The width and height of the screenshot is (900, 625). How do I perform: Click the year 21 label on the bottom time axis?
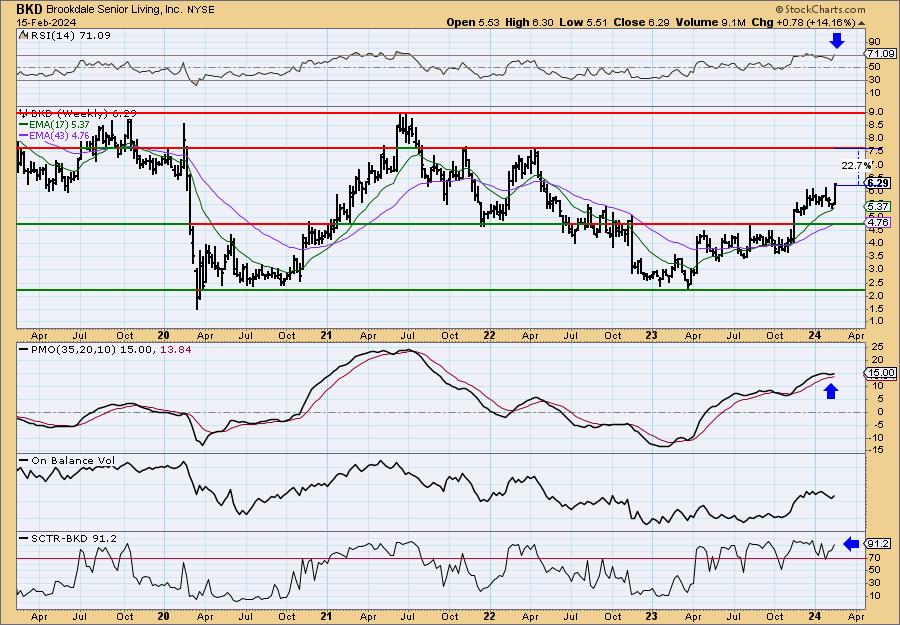click(x=326, y=617)
